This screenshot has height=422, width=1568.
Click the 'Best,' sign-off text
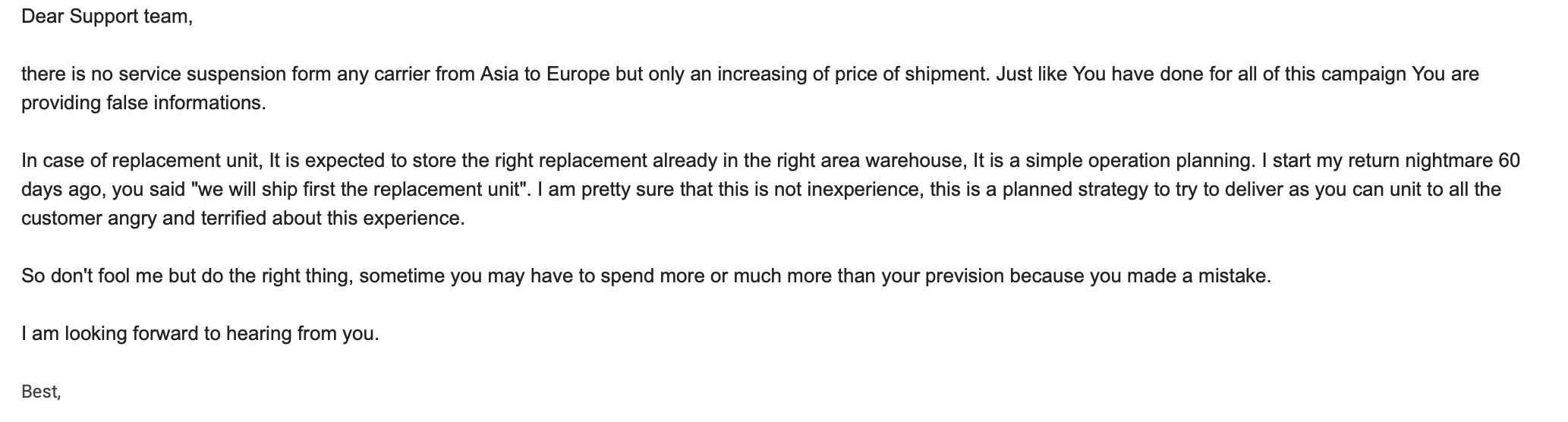point(41,392)
